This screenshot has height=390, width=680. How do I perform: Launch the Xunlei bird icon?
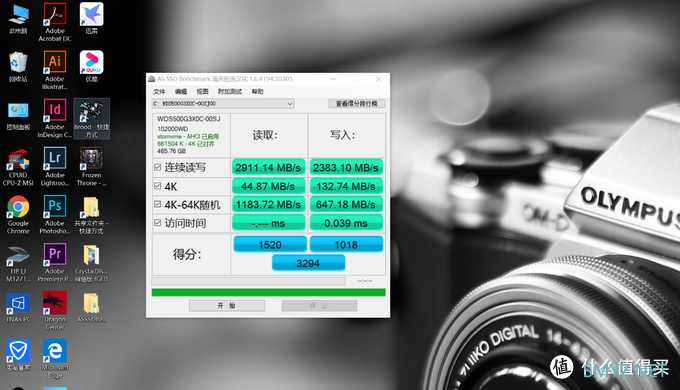pos(91,19)
